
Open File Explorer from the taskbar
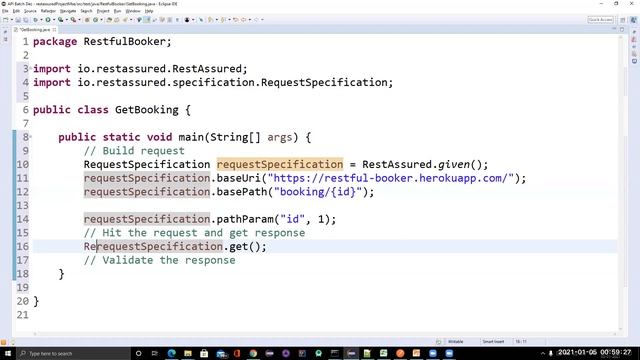(188, 353)
